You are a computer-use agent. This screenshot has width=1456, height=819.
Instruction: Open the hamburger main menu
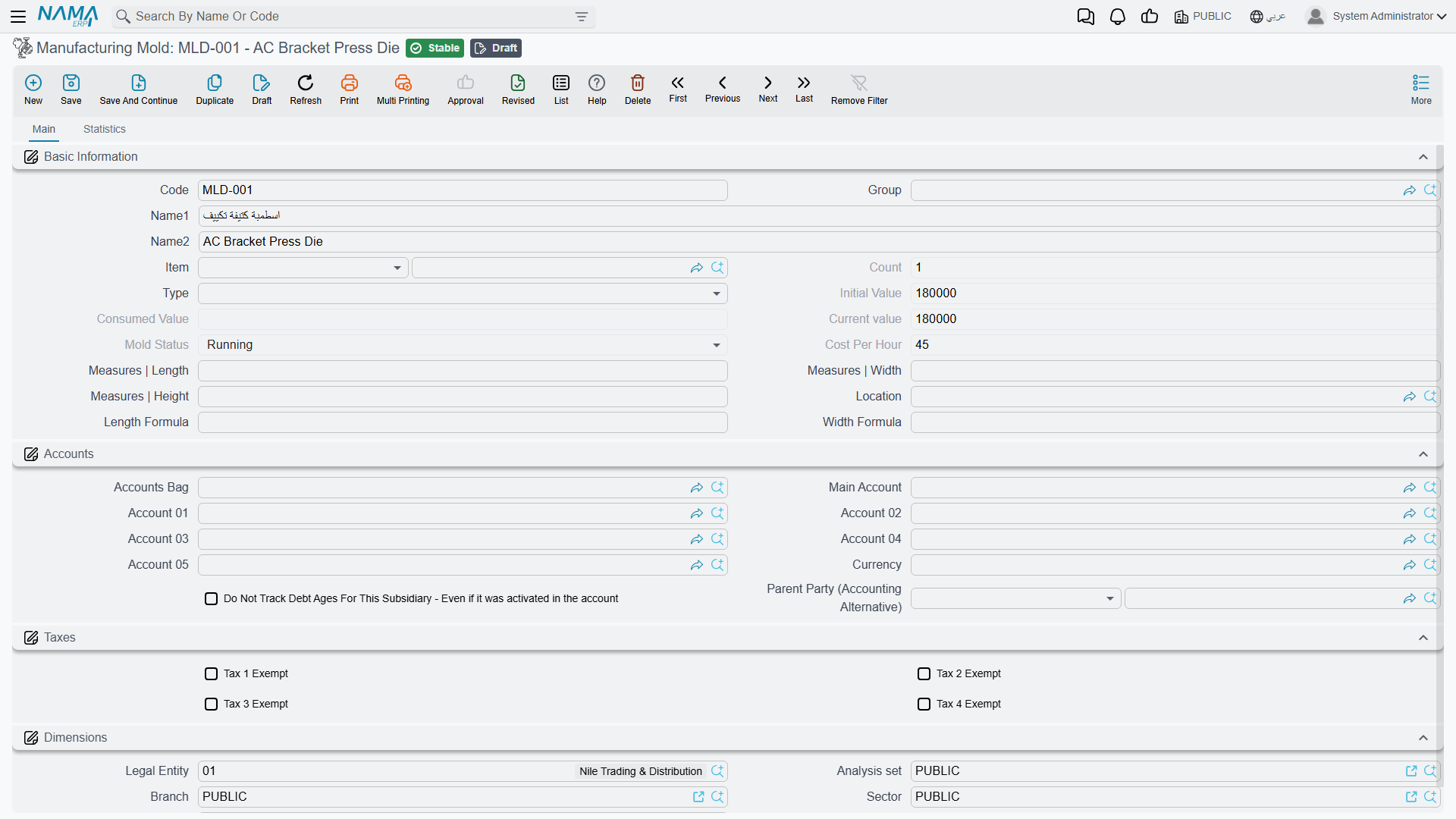coord(18,16)
